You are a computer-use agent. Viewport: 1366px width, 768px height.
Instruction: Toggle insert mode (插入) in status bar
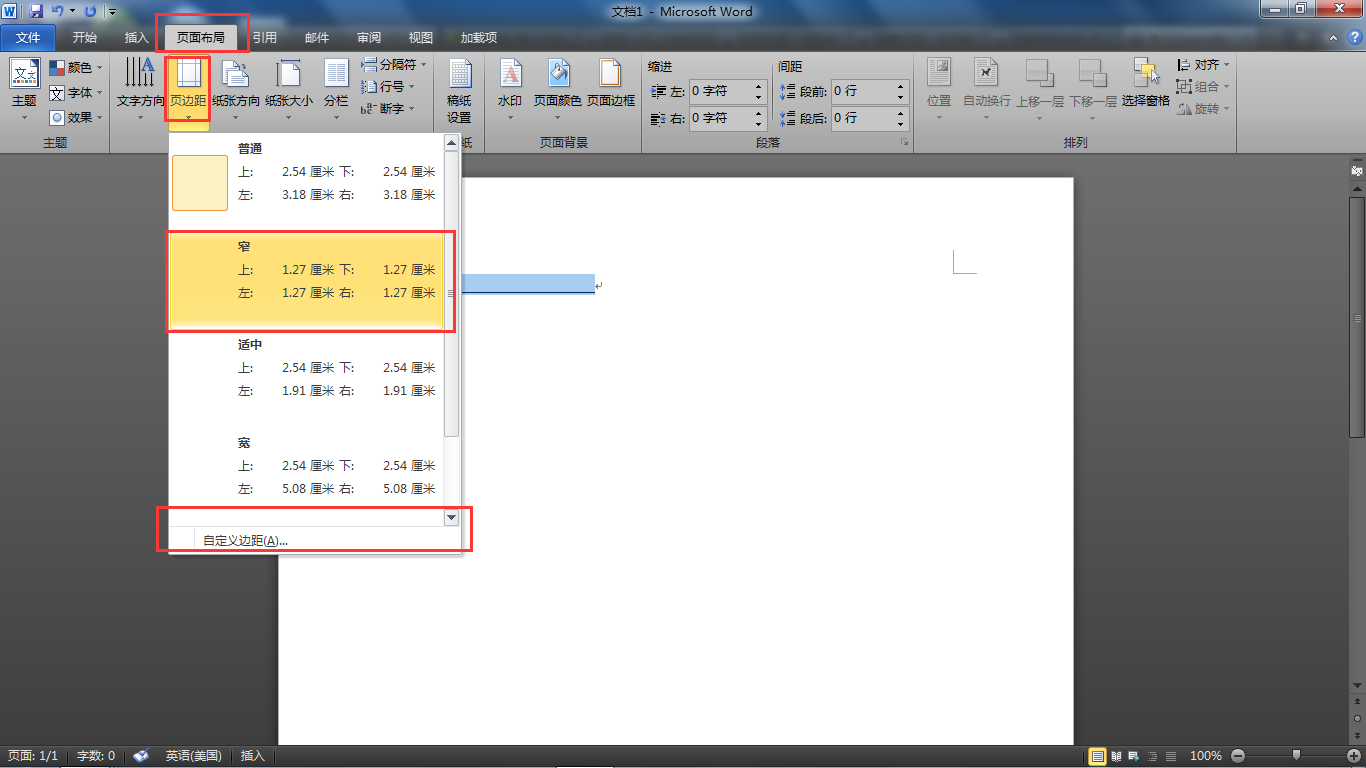[x=253, y=756]
